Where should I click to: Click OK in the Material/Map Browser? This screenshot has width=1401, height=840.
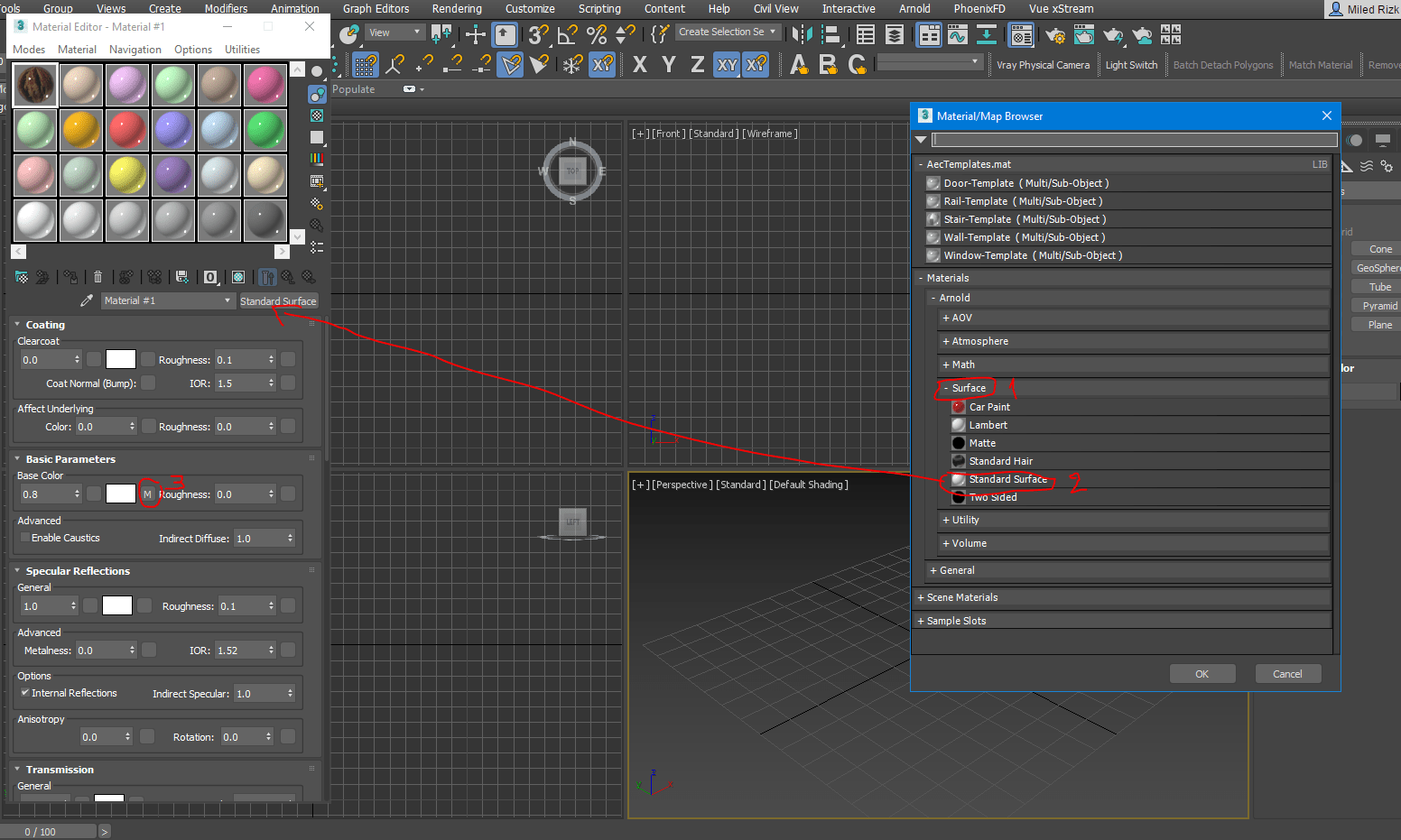[1202, 674]
